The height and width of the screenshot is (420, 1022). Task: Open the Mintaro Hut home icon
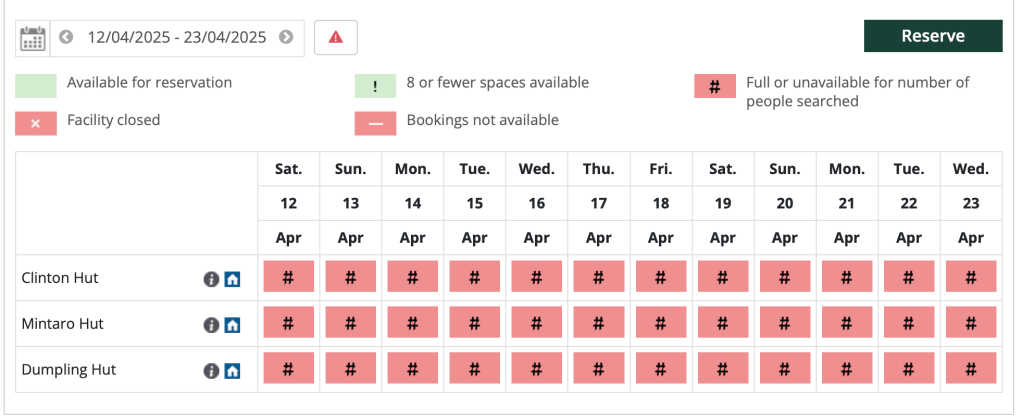pos(232,325)
